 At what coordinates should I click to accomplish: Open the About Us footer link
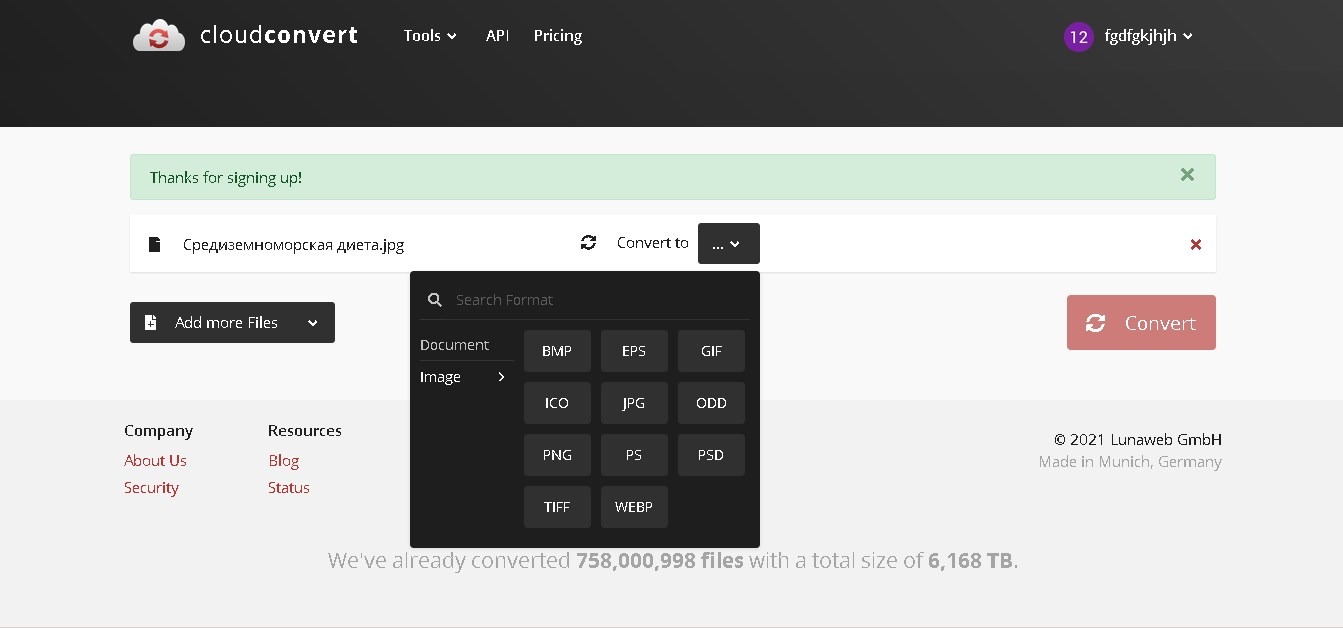coord(155,460)
